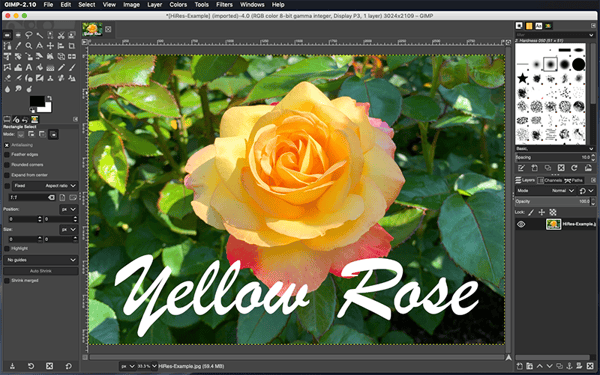
Task: Select the Color Picker eyedropper tool
Action: [x=18, y=46]
